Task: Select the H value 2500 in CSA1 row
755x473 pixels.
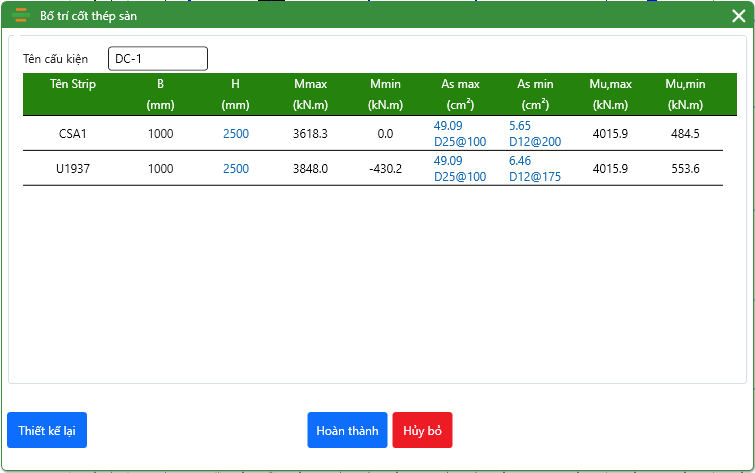Action: pos(235,133)
